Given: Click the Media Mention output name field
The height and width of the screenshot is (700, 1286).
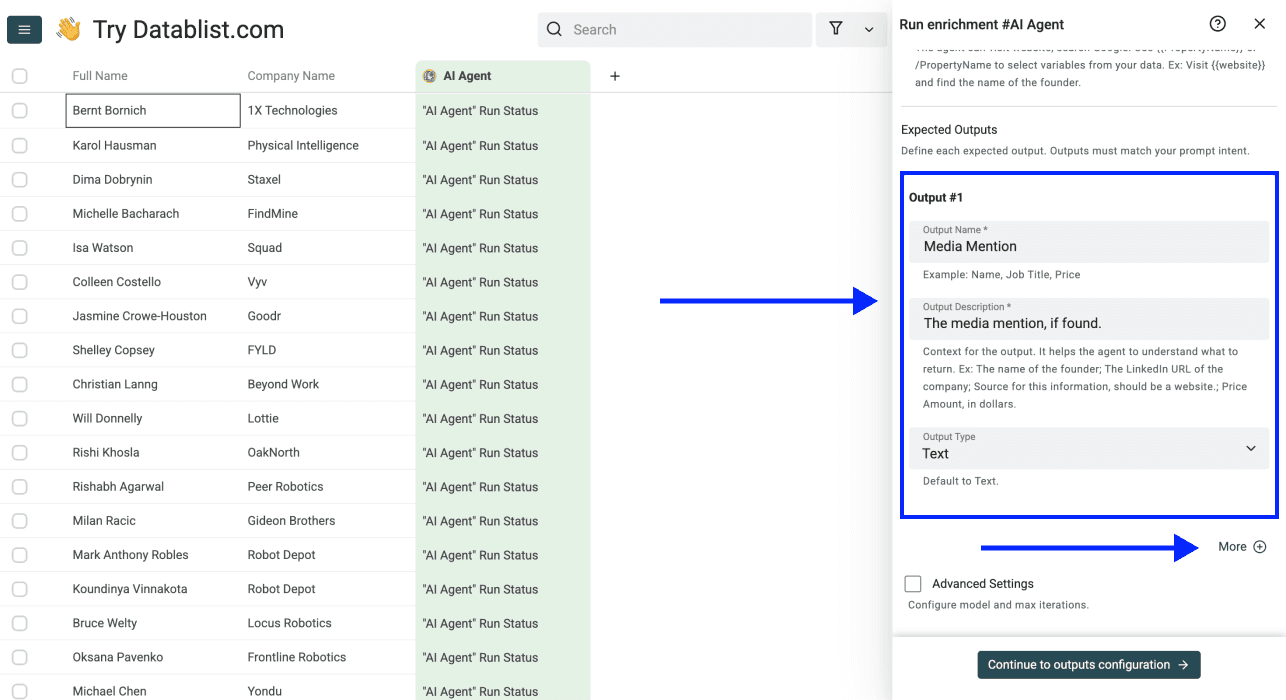Looking at the screenshot, I should coord(1088,241).
